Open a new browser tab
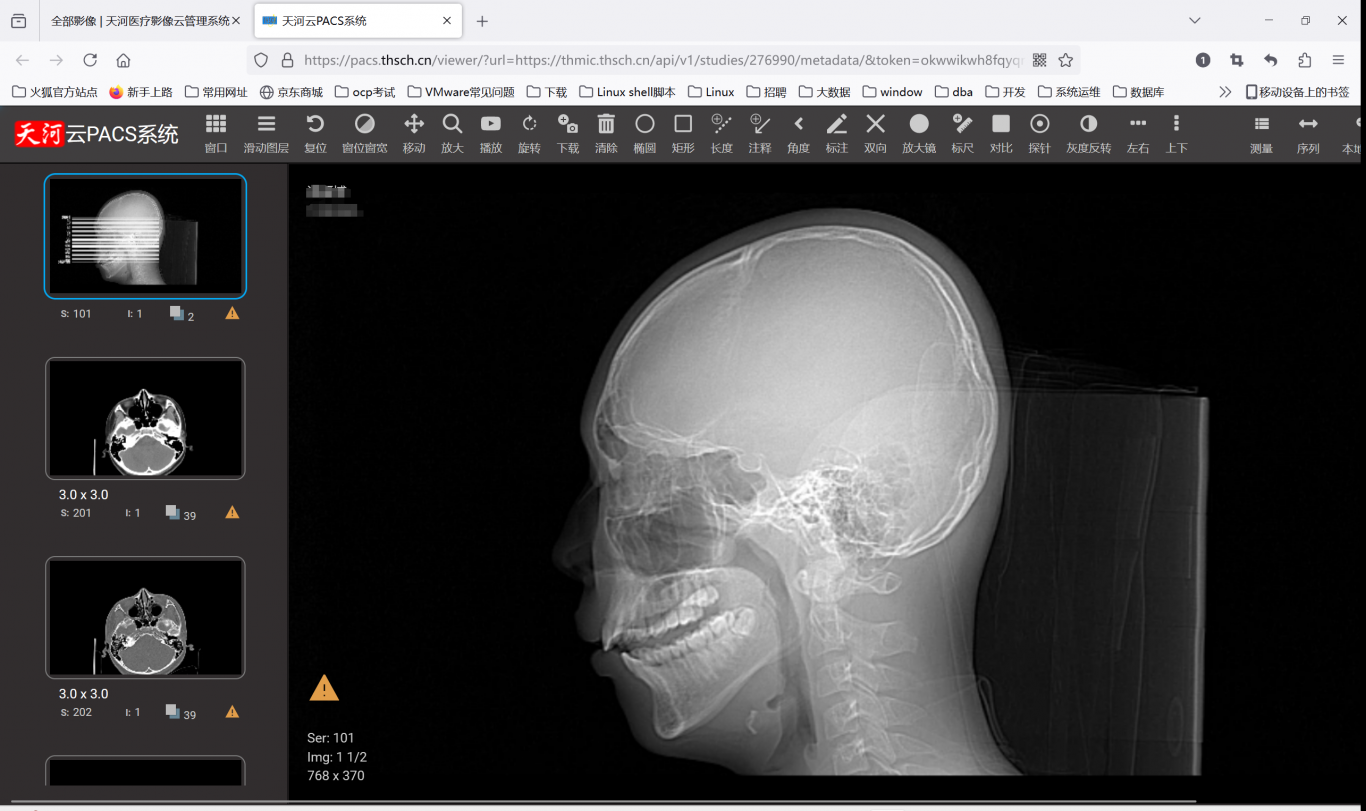The width and height of the screenshot is (1366, 811). coord(482,21)
